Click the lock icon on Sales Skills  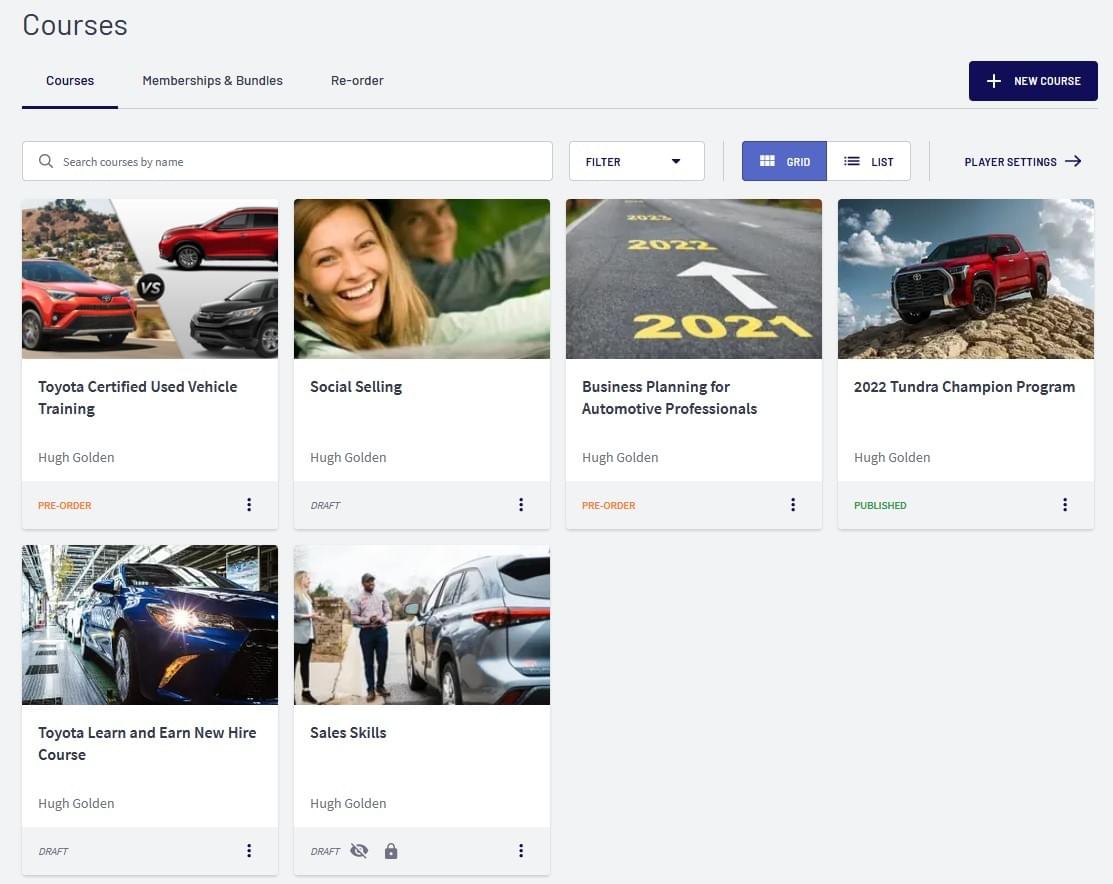point(391,851)
